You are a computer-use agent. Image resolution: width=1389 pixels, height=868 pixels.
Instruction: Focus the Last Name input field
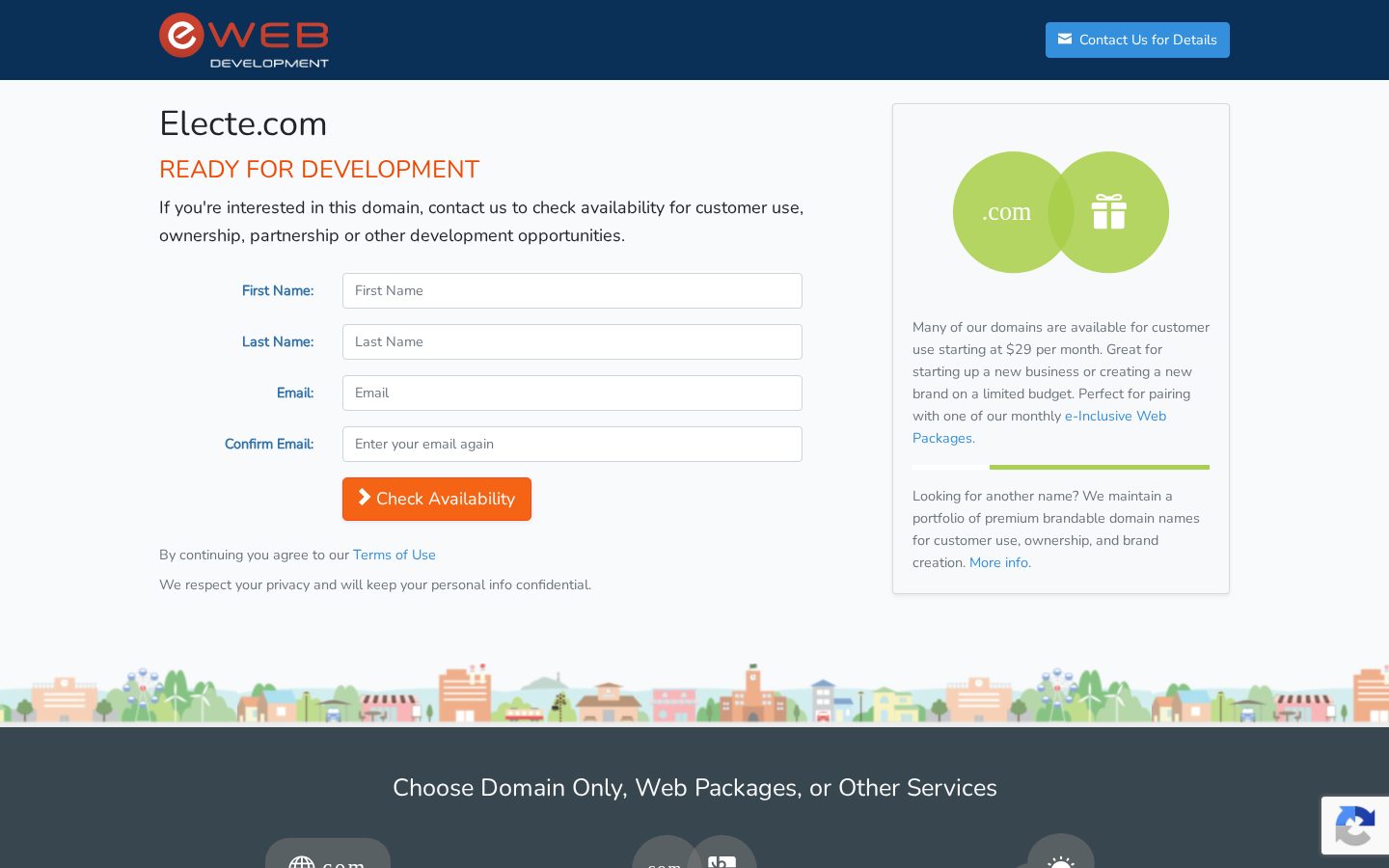pyautogui.click(x=572, y=341)
